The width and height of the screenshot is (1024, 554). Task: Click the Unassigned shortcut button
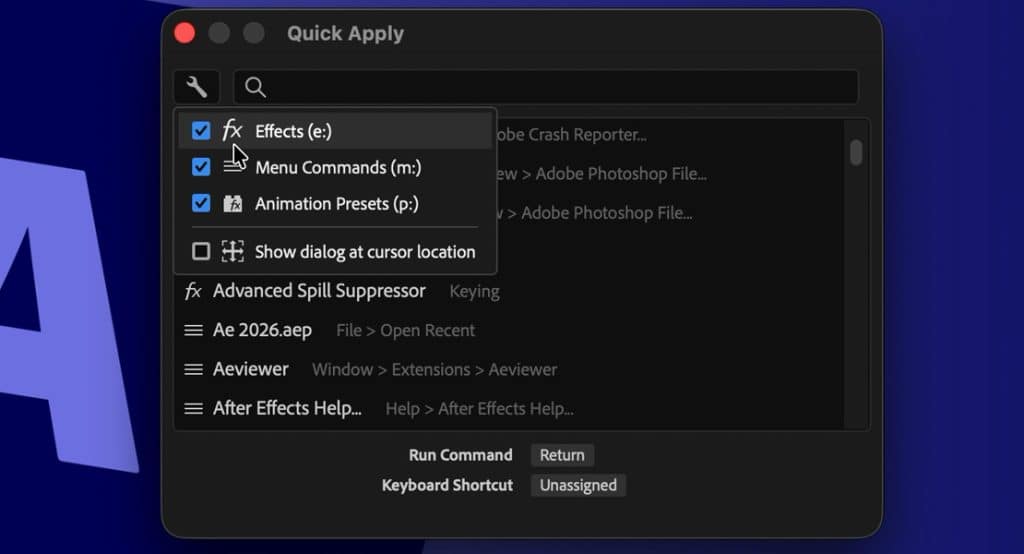click(578, 485)
